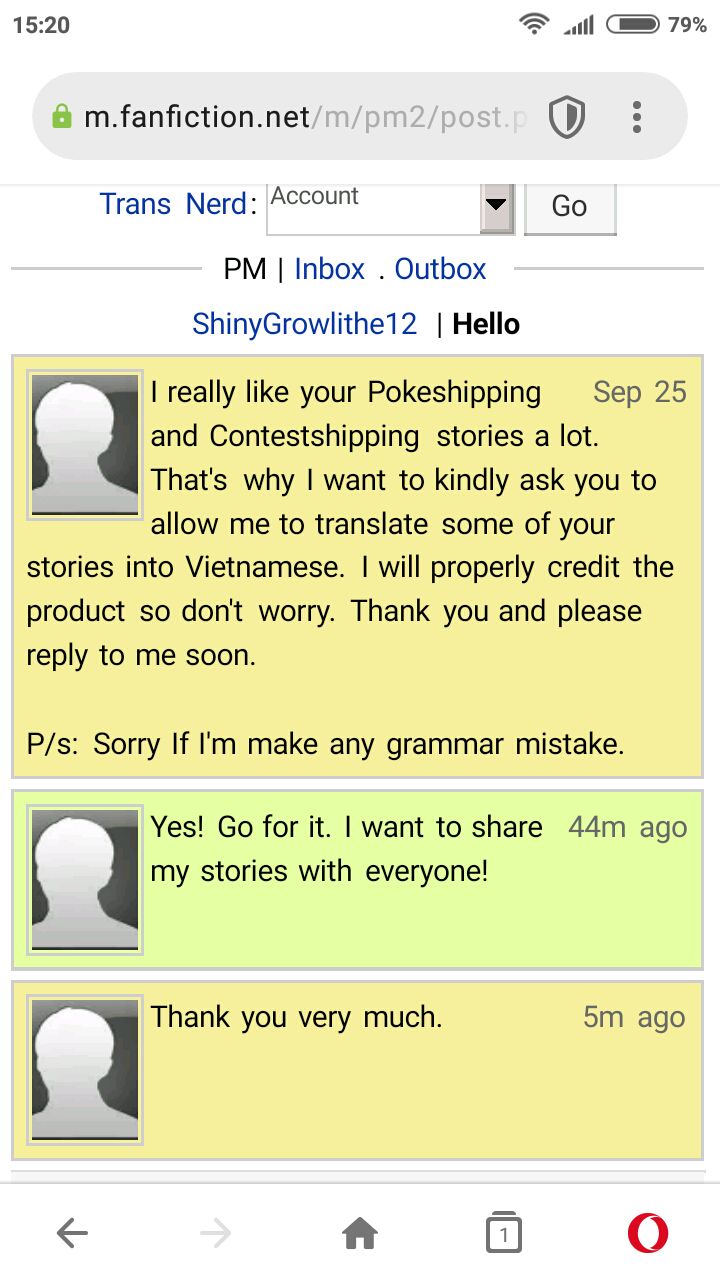Image resolution: width=720 pixels, height=1280 pixels.
Task: Tap the Wi-Fi status bar icon
Action: coord(535,25)
